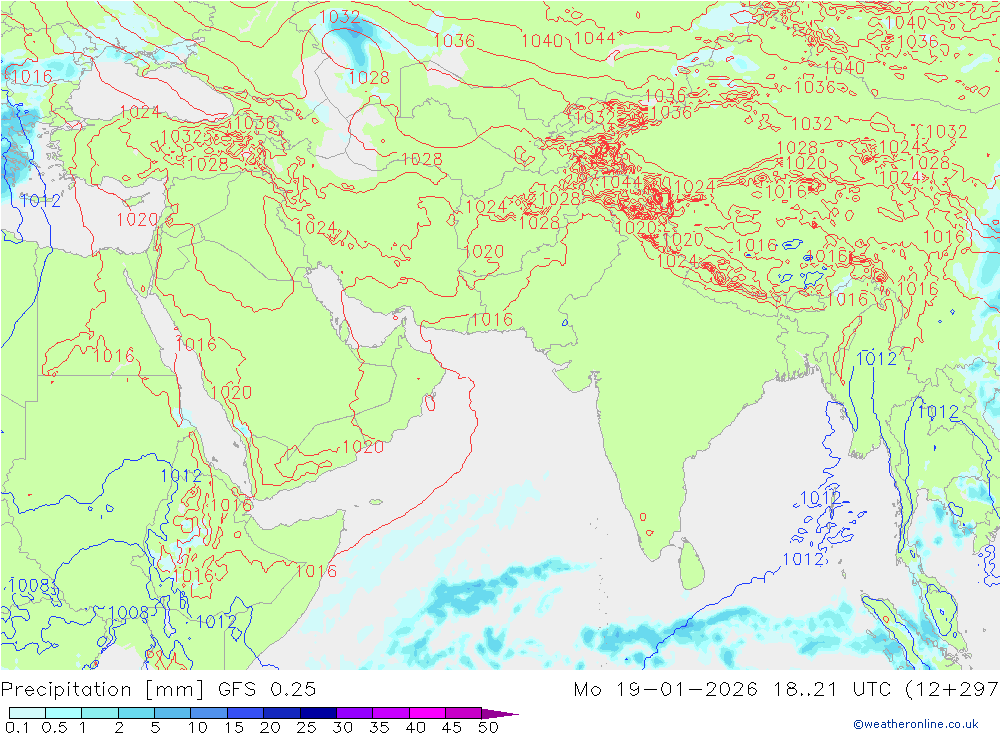1000x733 pixels.
Task: Click the '50' legend scale value
Action: tap(489, 727)
